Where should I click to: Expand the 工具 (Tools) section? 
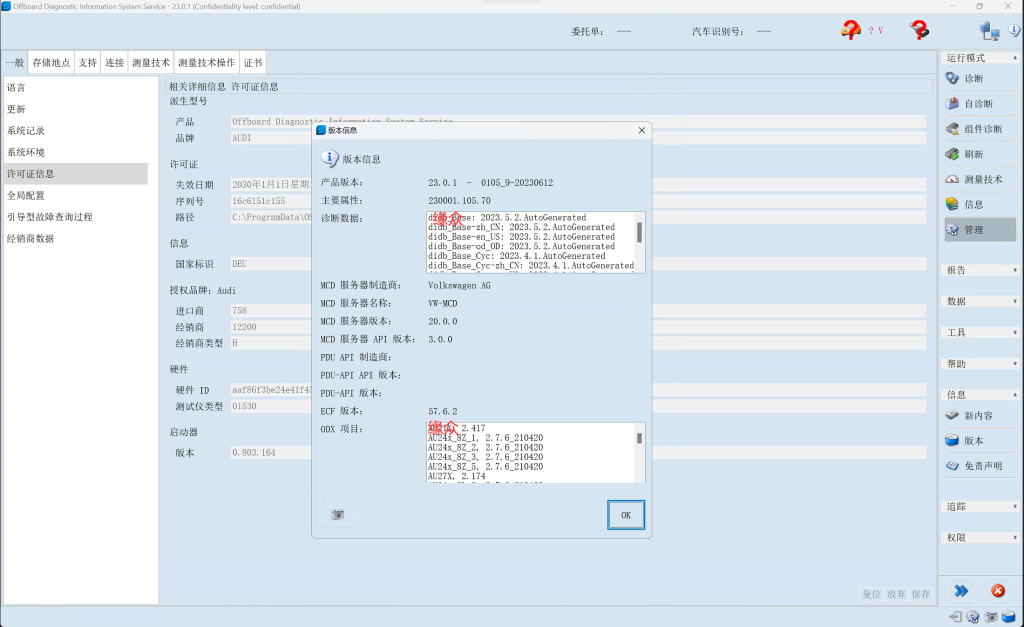979,332
